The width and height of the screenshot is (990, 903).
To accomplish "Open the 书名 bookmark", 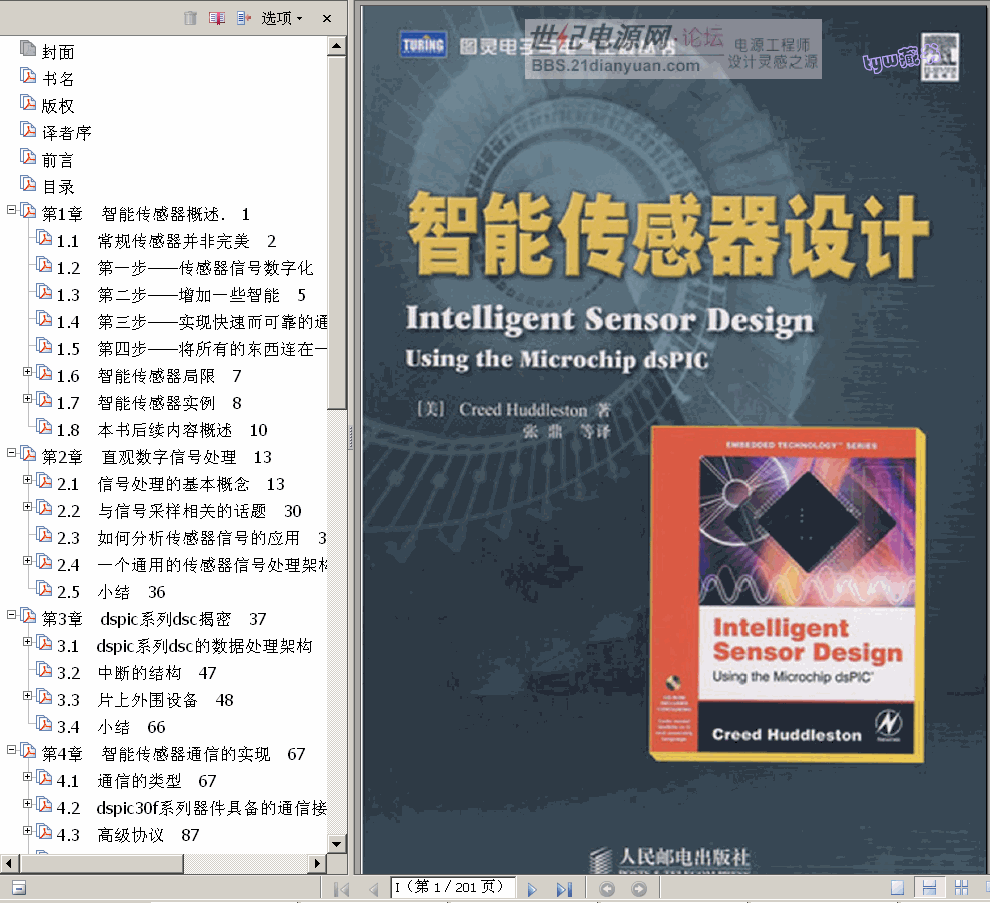I will (58, 79).
